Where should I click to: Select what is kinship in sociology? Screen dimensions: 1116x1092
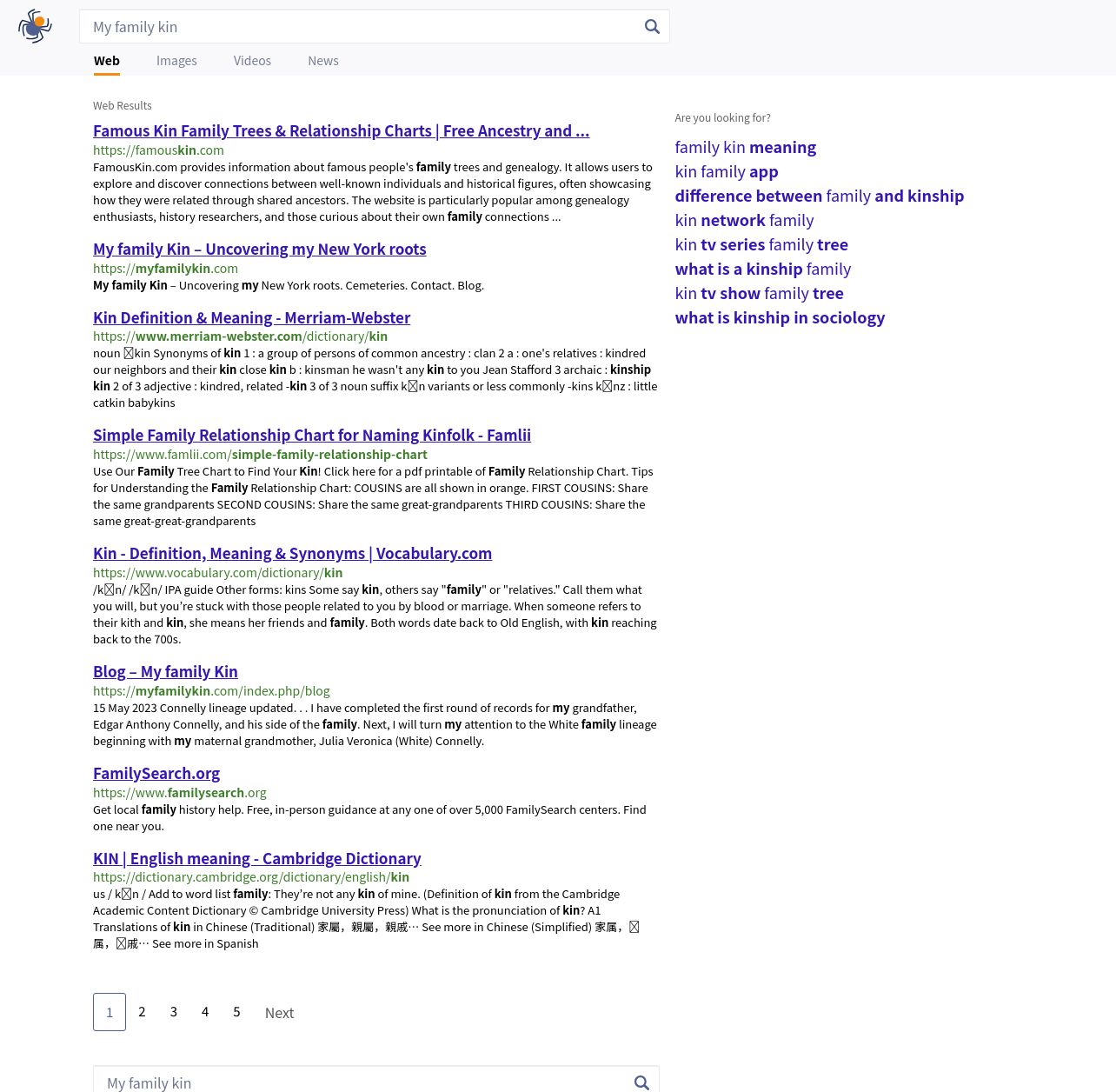[x=780, y=318]
